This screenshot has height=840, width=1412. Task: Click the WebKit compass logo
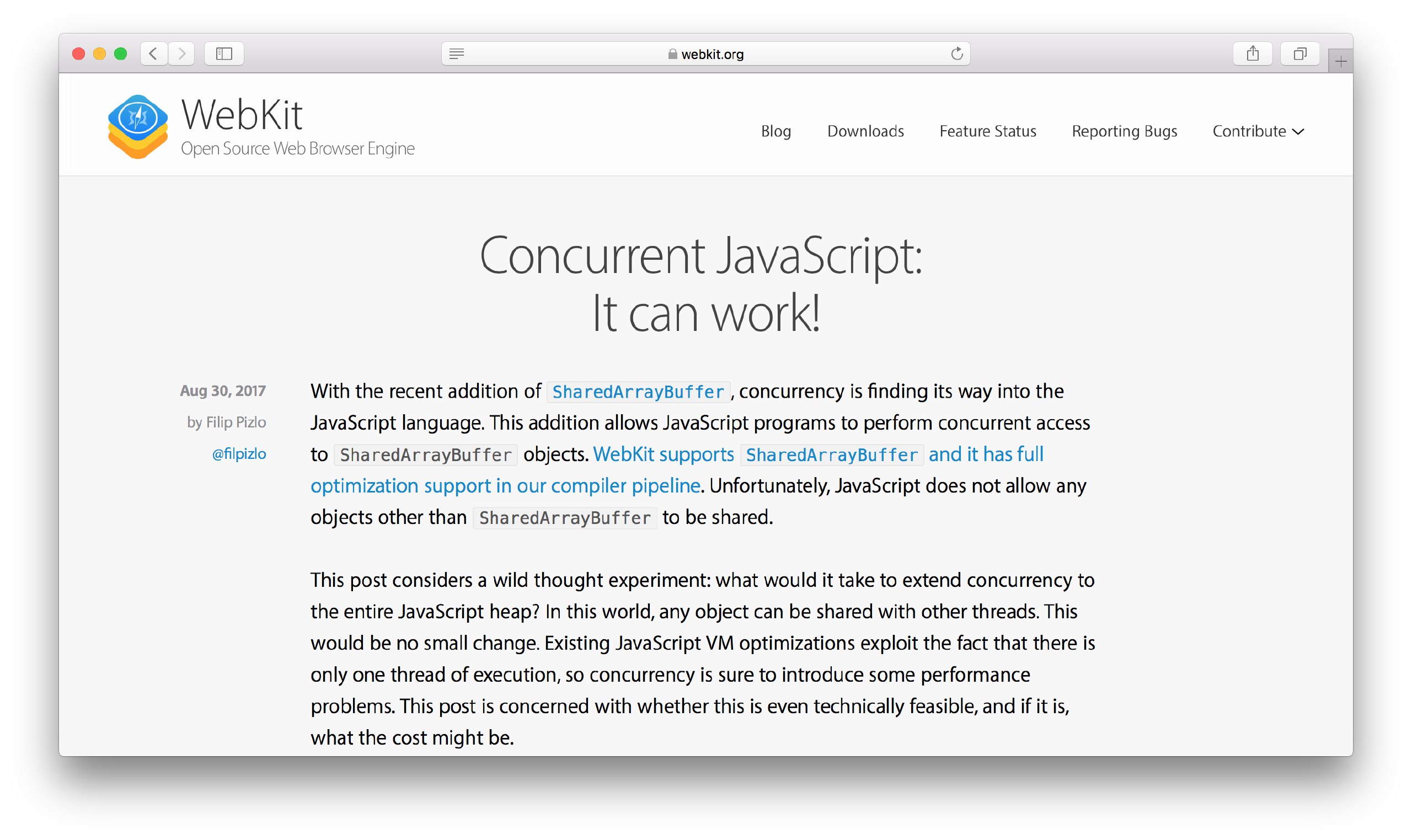point(138,127)
